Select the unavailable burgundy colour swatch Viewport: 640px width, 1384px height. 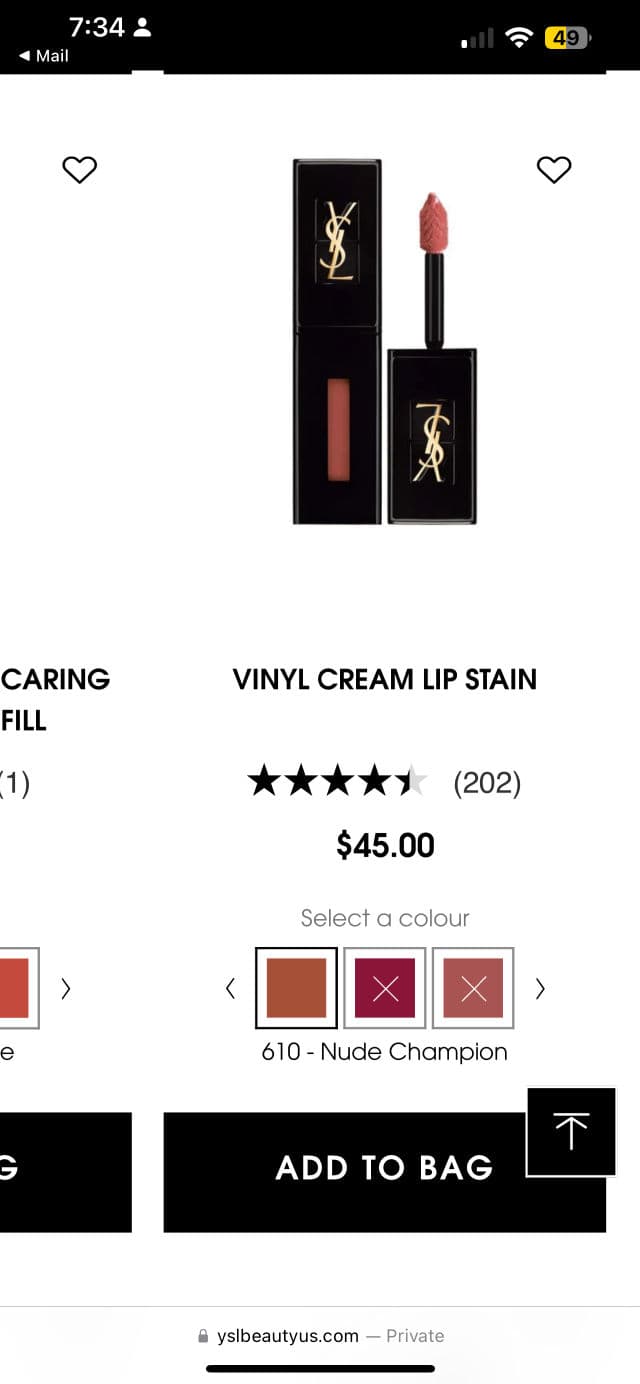[x=385, y=988]
